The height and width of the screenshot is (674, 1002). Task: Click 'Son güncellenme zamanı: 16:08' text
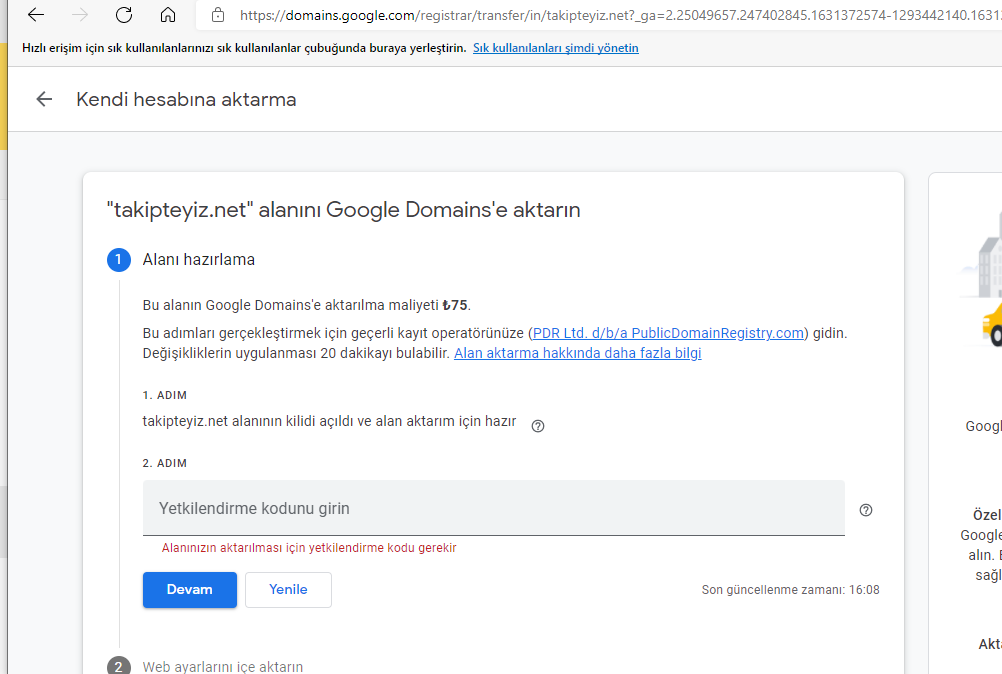point(790,590)
